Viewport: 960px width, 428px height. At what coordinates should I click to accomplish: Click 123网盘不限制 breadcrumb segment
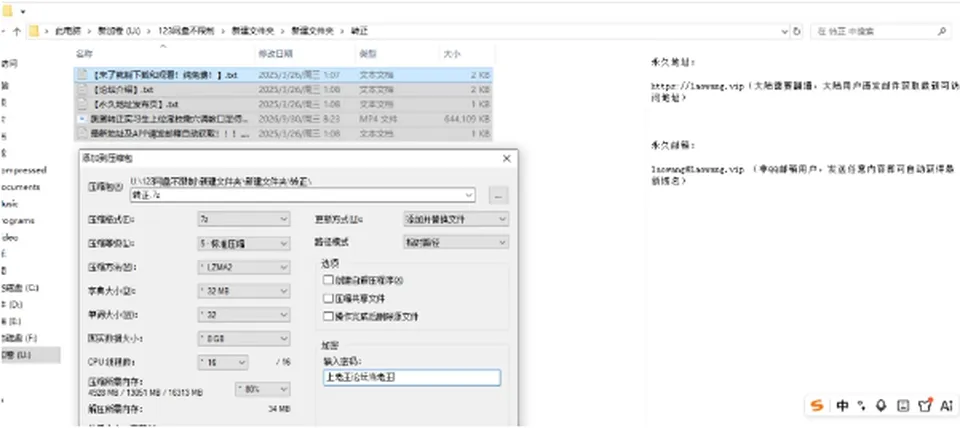(186, 31)
